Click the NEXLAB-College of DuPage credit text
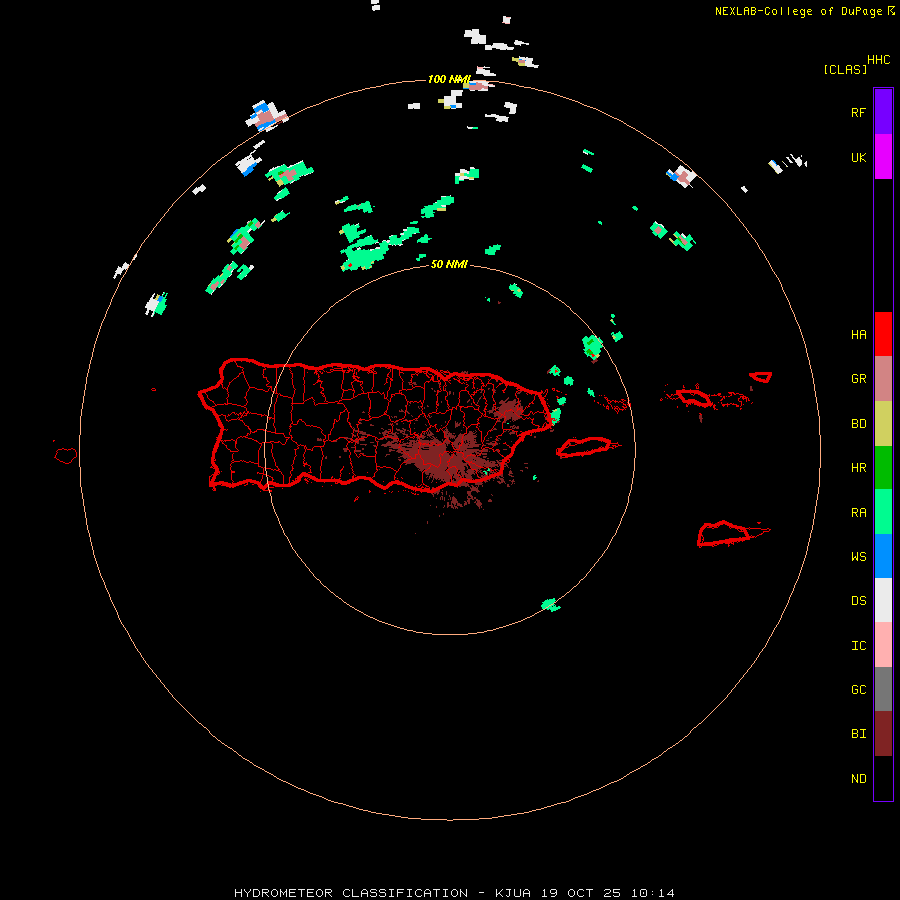Screen dimensions: 900x900 (798, 11)
